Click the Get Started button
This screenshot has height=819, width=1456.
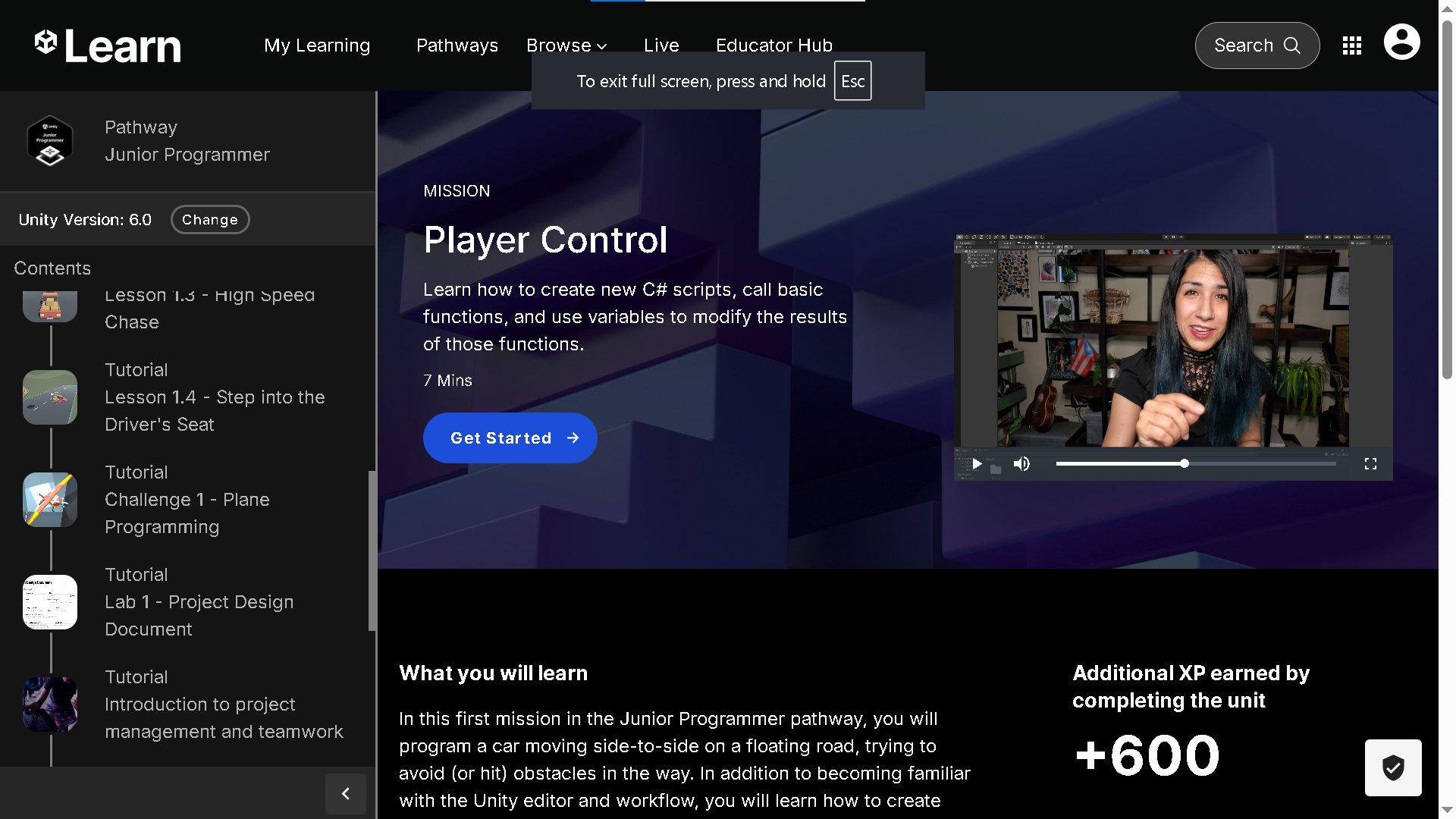(x=510, y=438)
